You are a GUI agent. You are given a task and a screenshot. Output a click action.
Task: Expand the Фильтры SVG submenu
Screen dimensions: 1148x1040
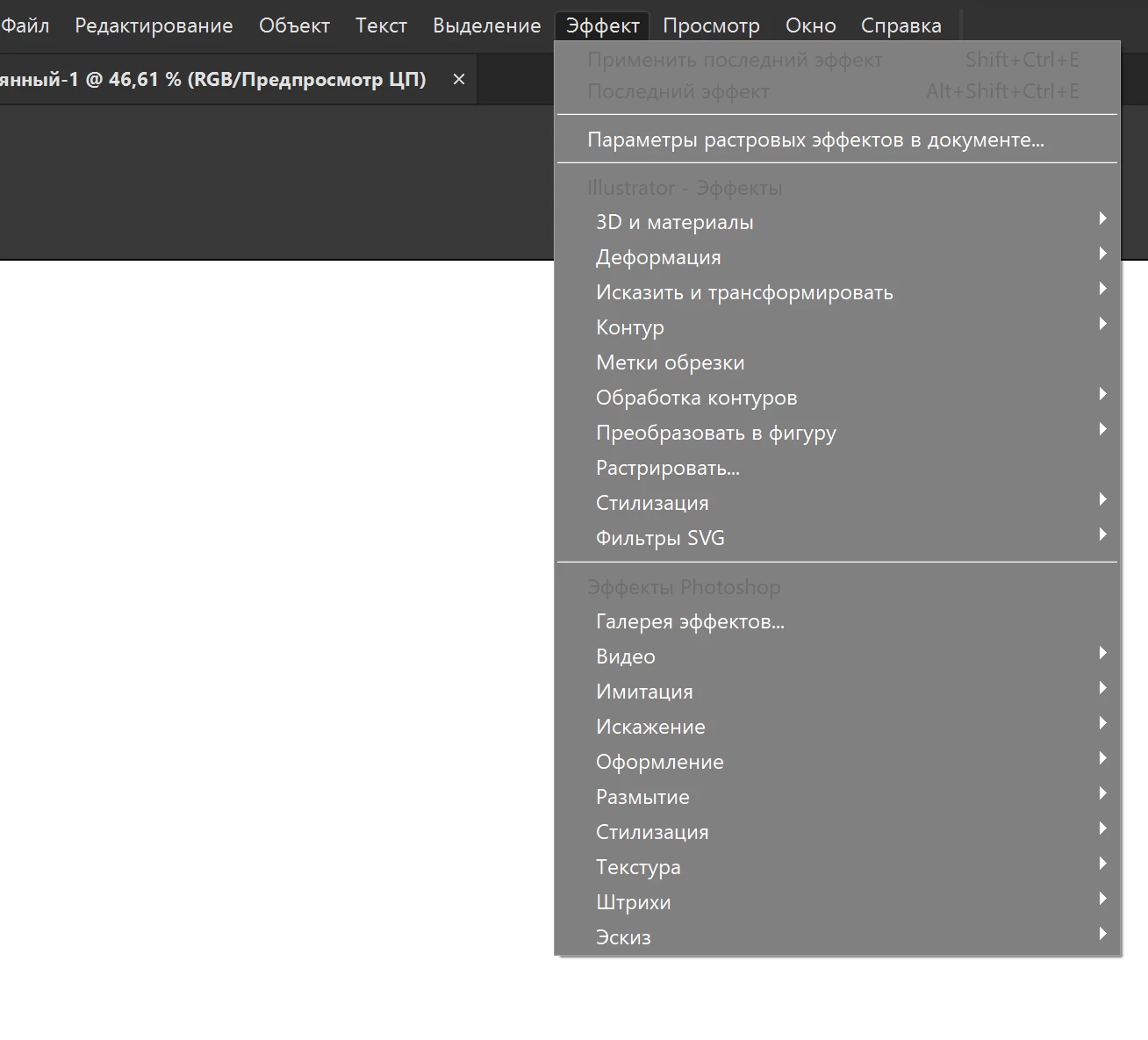[837, 538]
